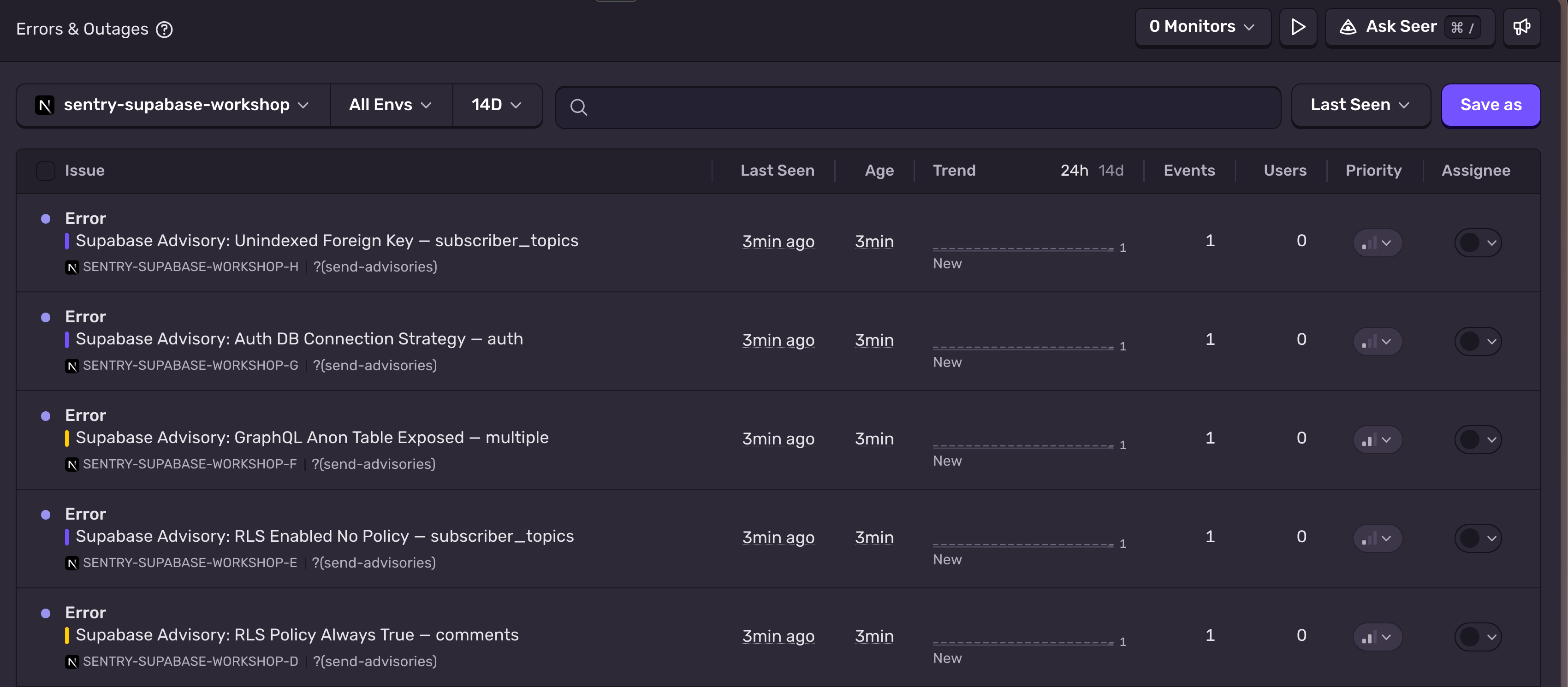This screenshot has height=687, width=1568.
Task: Click SENTRY-SUPABASE-WORKSHOP-G short ID
Action: [x=190, y=366]
